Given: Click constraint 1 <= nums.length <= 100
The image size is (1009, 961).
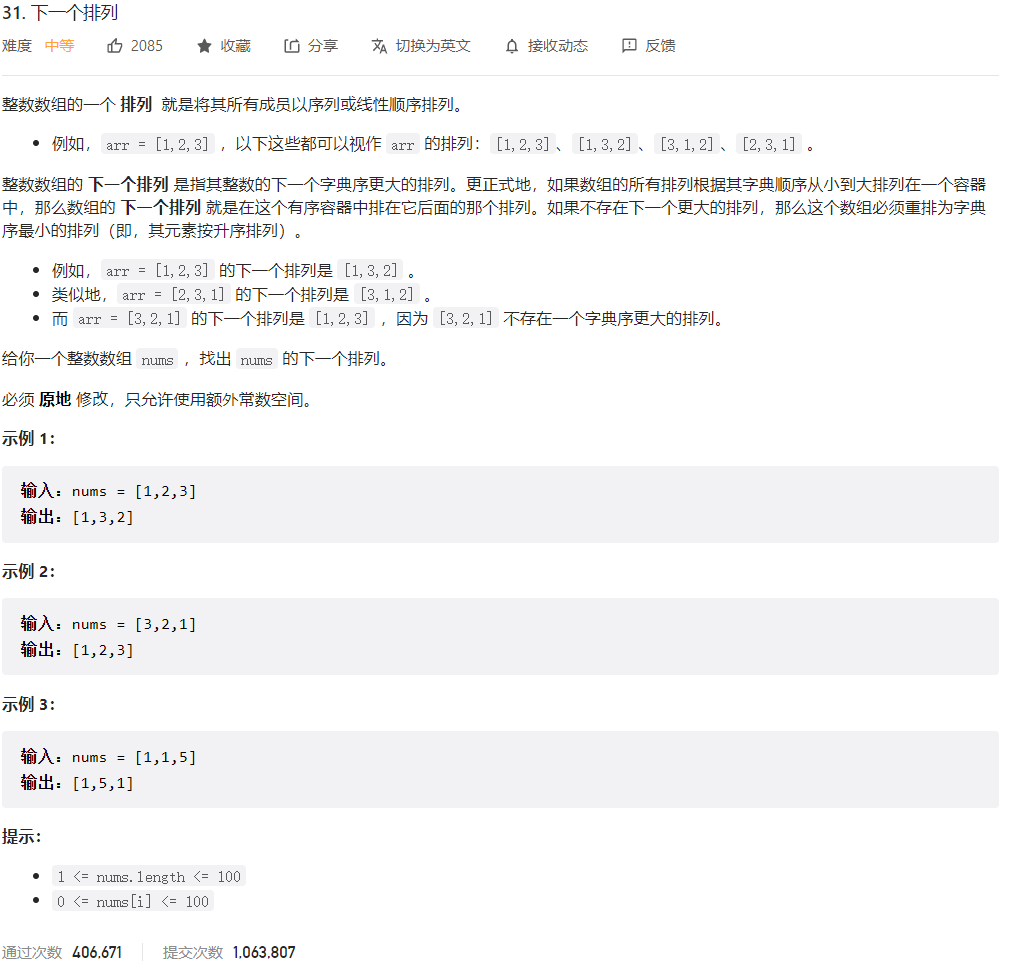Looking at the screenshot, I should point(149,877).
